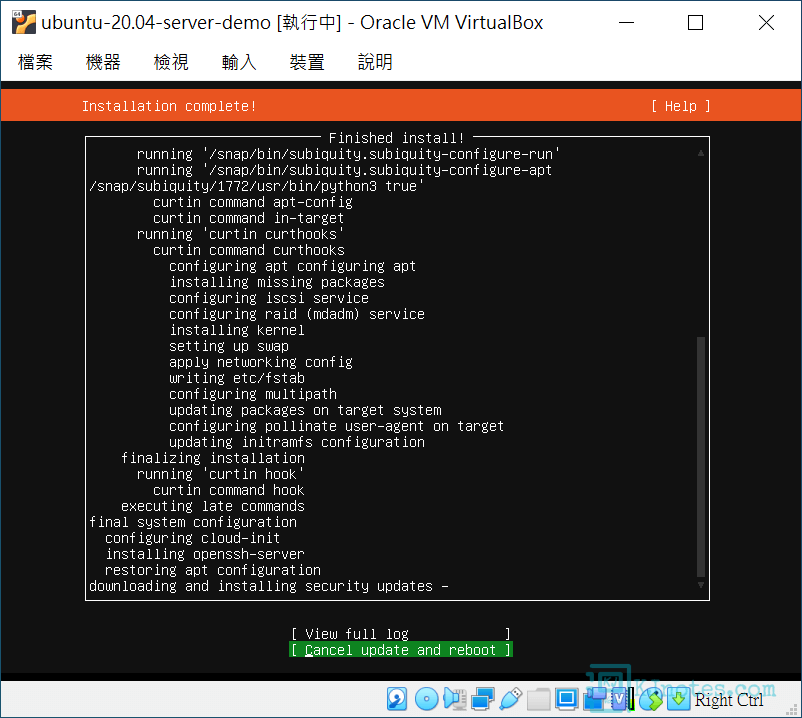Viewport: 802px width, 718px height.
Task: Click 'configuring iscsi service' log line
Action: pyautogui.click(x=269, y=298)
